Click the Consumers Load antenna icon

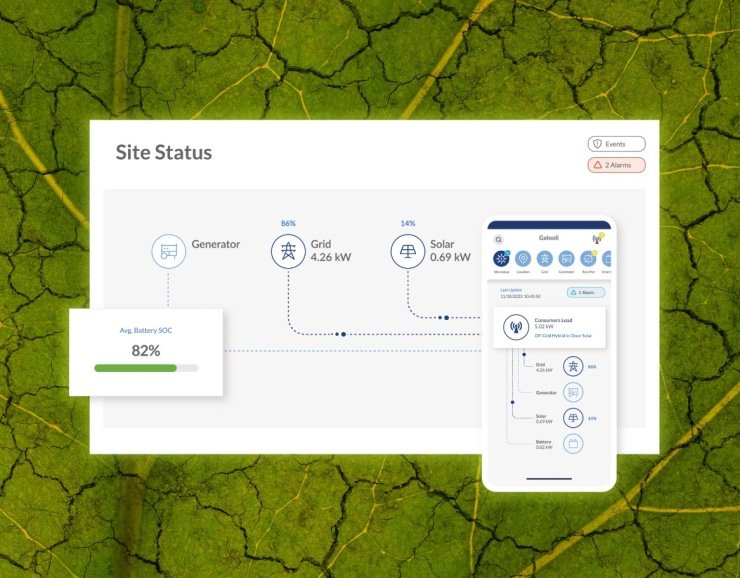pyautogui.click(x=516, y=327)
